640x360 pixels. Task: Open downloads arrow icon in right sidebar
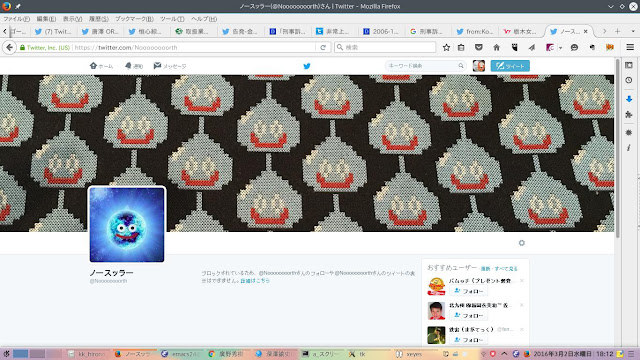click(x=629, y=99)
